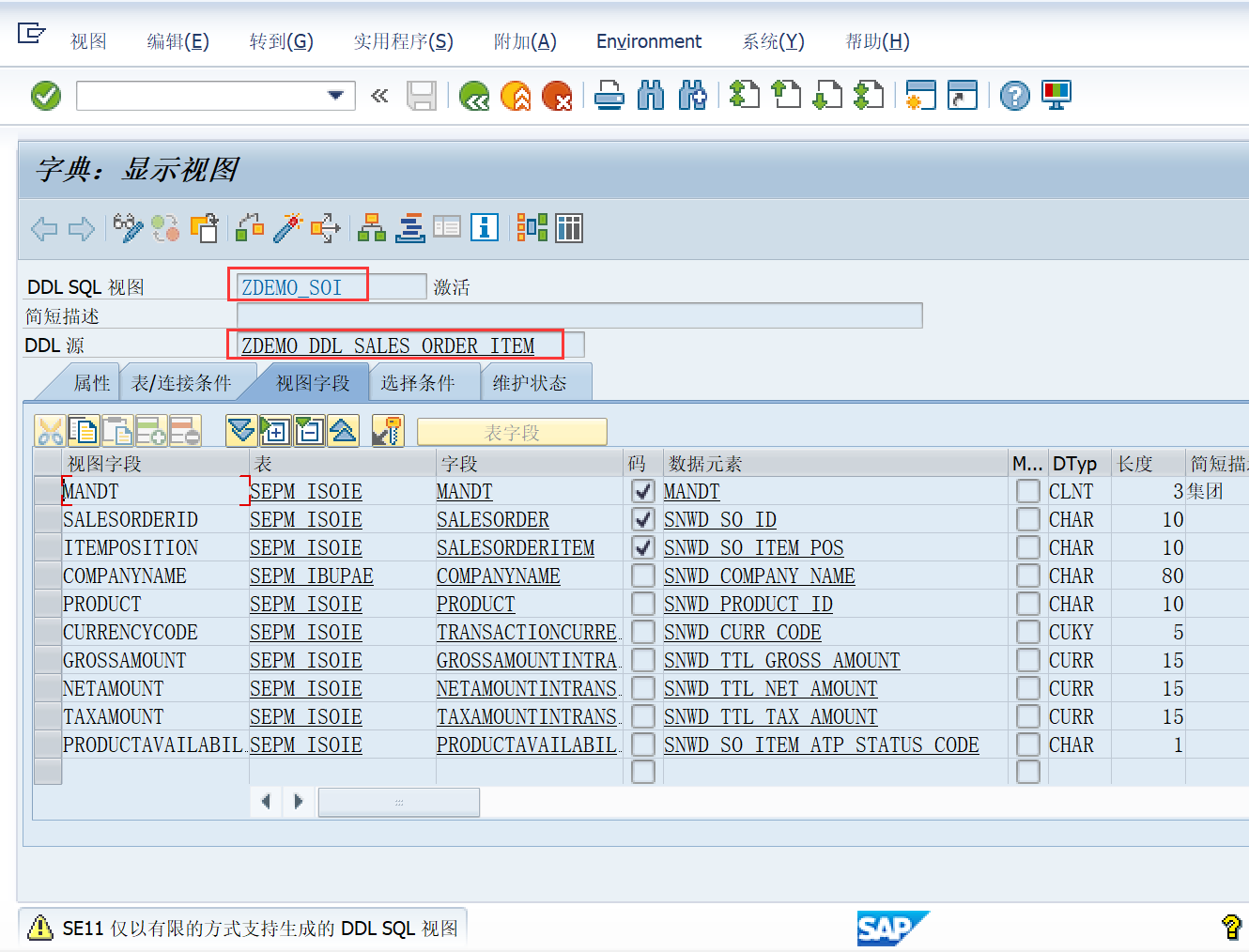The image size is (1249, 952).
Task: Click the horizontal scrollbar thumb
Action: 399,802
